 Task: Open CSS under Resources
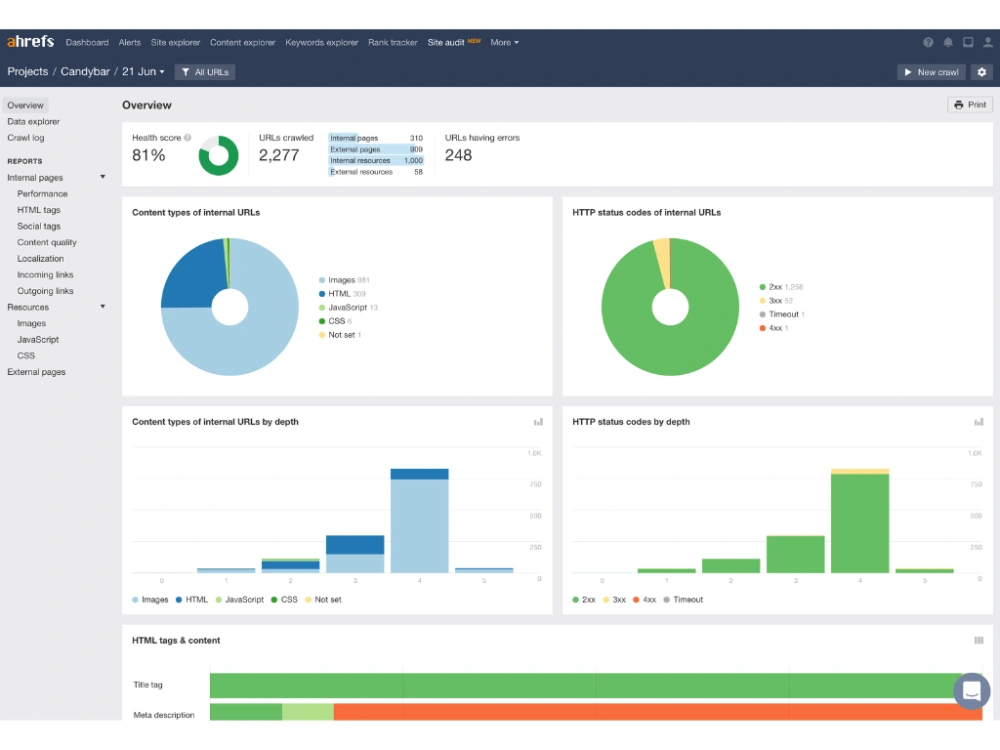point(26,356)
